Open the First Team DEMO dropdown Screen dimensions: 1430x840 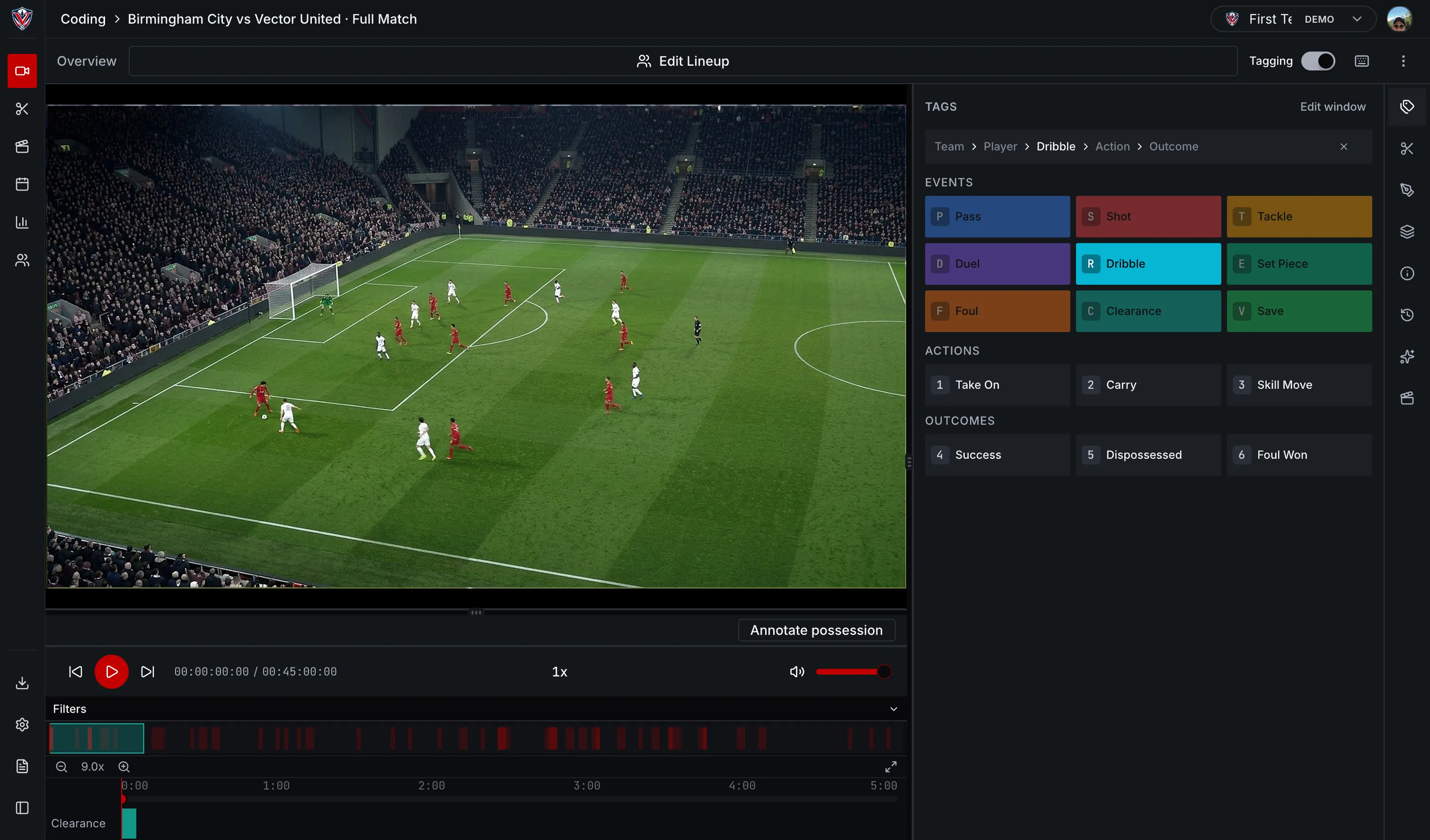pyautogui.click(x=1293, y=19)
